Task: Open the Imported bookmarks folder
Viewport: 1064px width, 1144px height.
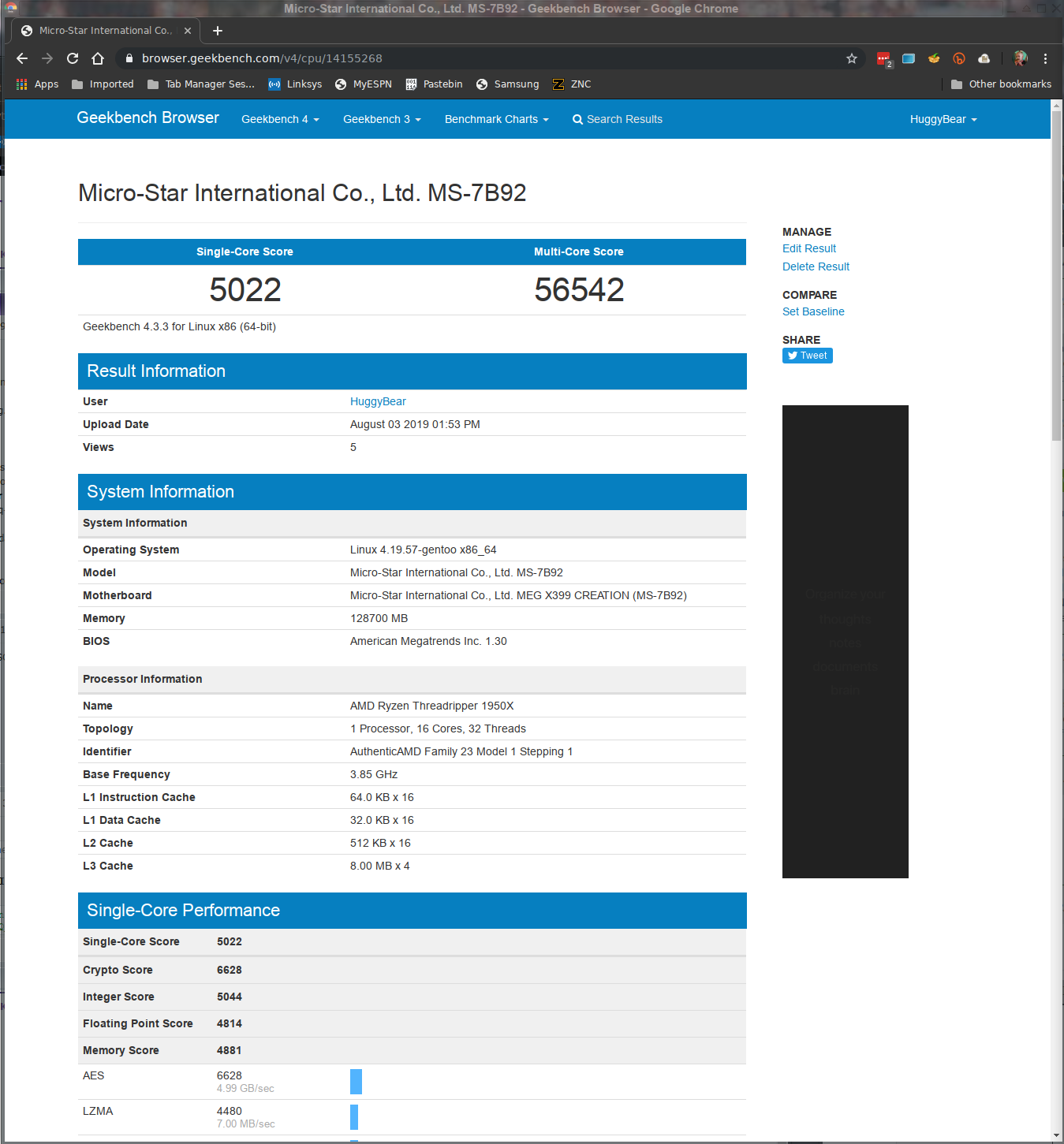Action: (x=103, y=84)
